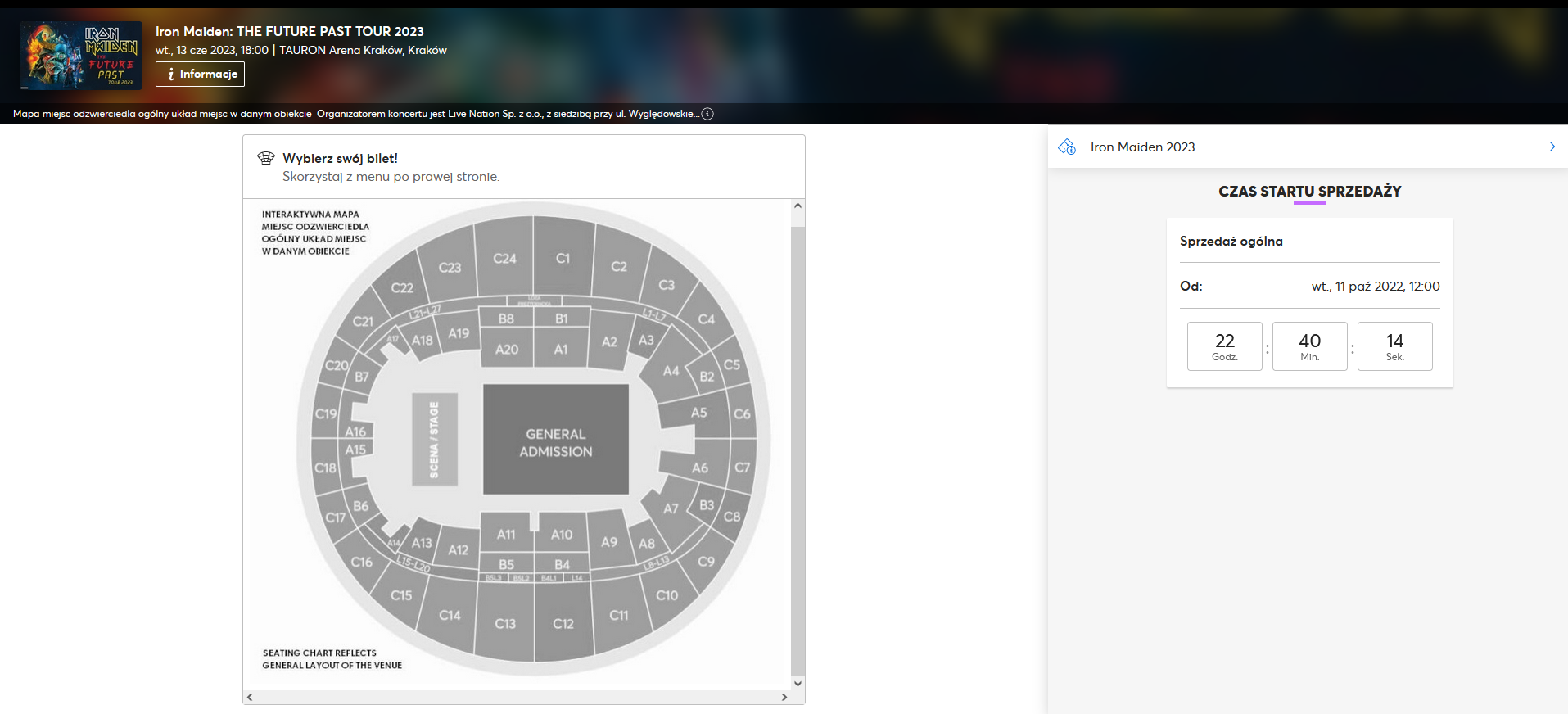Screen dimensions: 1568x714
Task: Click the seat icon next to Wybierz swój bilet
Action: [266, 158]
